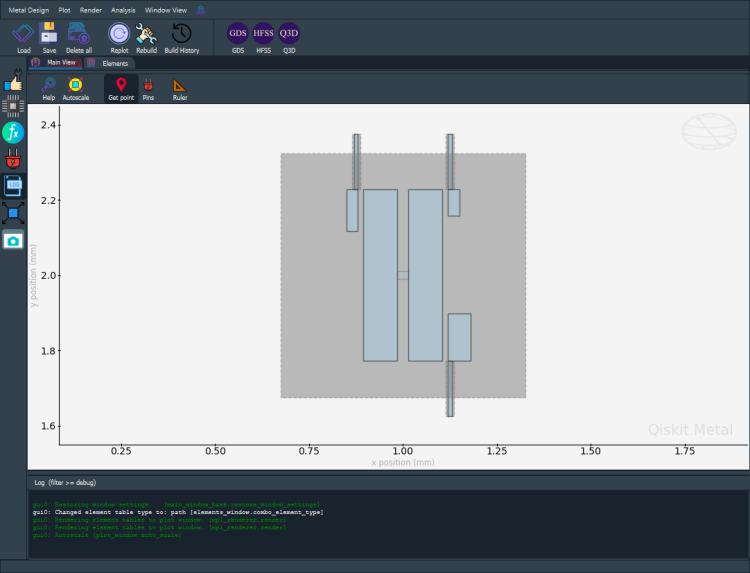Viewport: 750px width, 573px height.
Task: Open the fx variables sidebar icon
Action: tap(13, 132)
